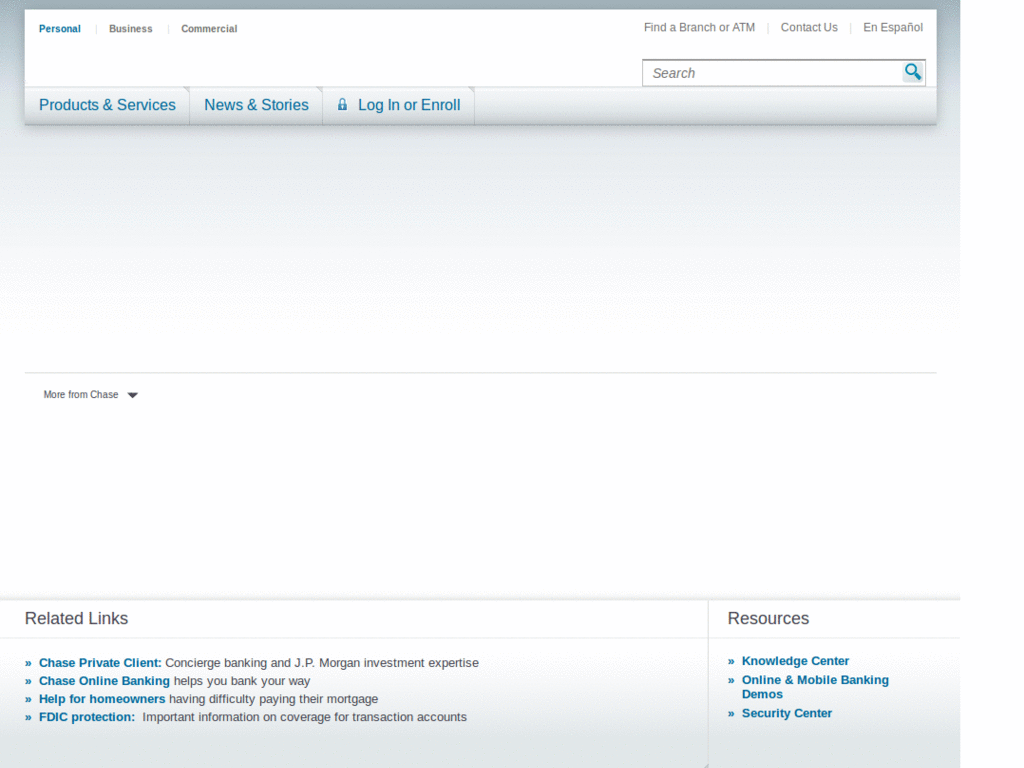Open the Help for homeowners link
This screenshot has height=768, width=1024.
pyautogui.click(x=102, y=699)
